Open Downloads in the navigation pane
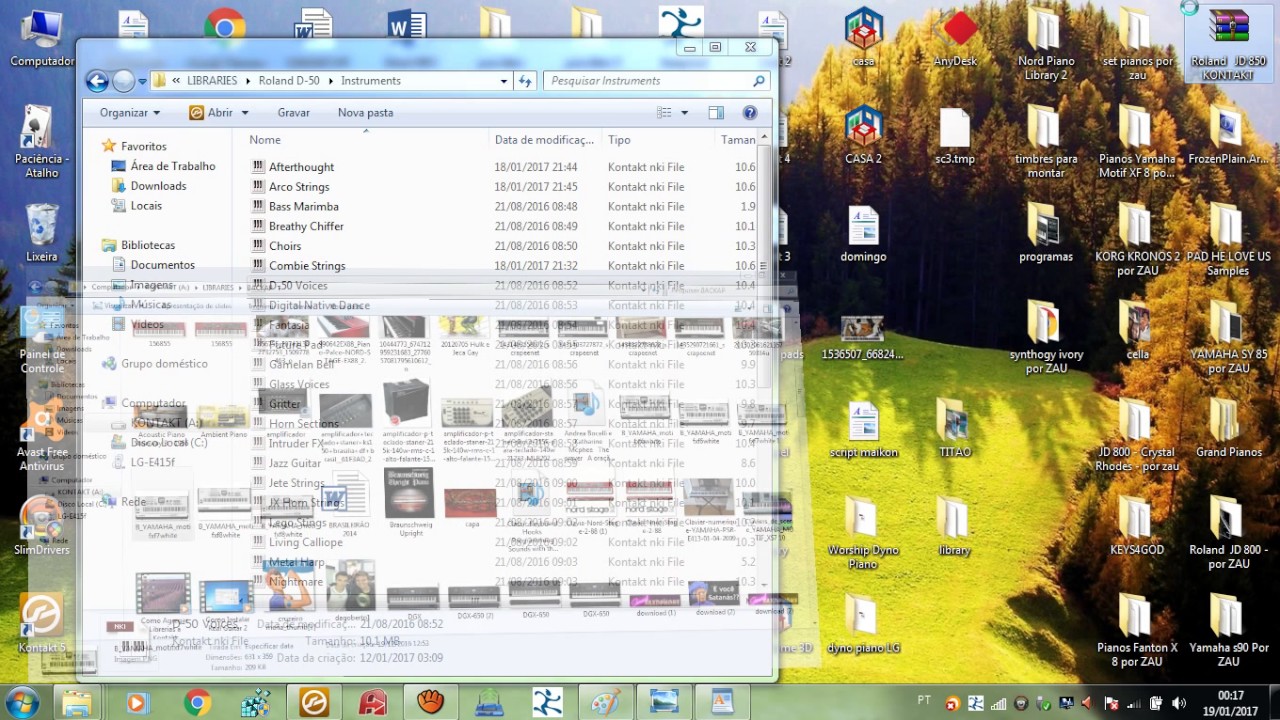1280x720 pixels. (x=158, y=186)
